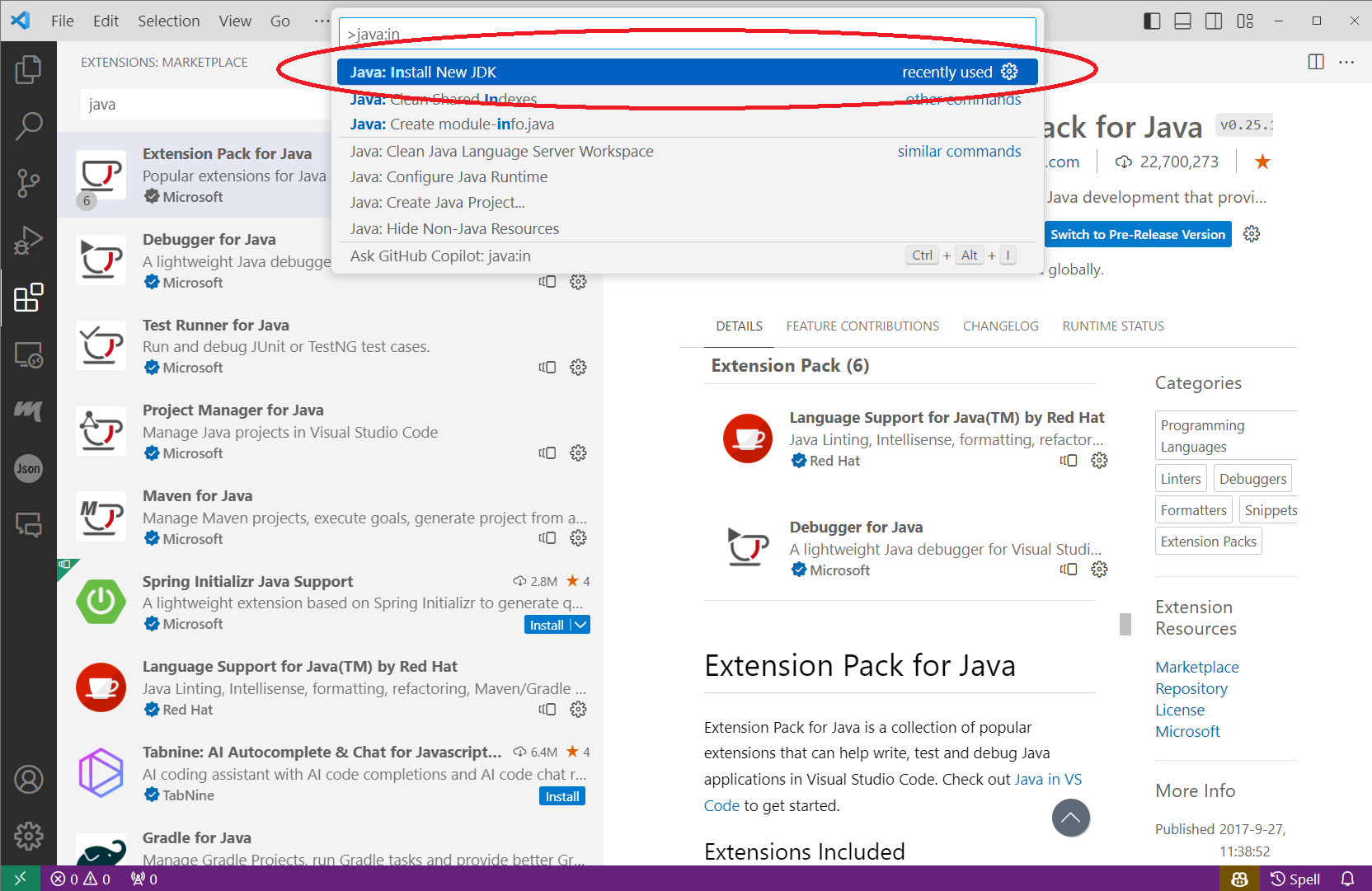This screenshot has height=891, width=1372.
Task: Open the Microsoft resource link
Action: [1187, 731]
